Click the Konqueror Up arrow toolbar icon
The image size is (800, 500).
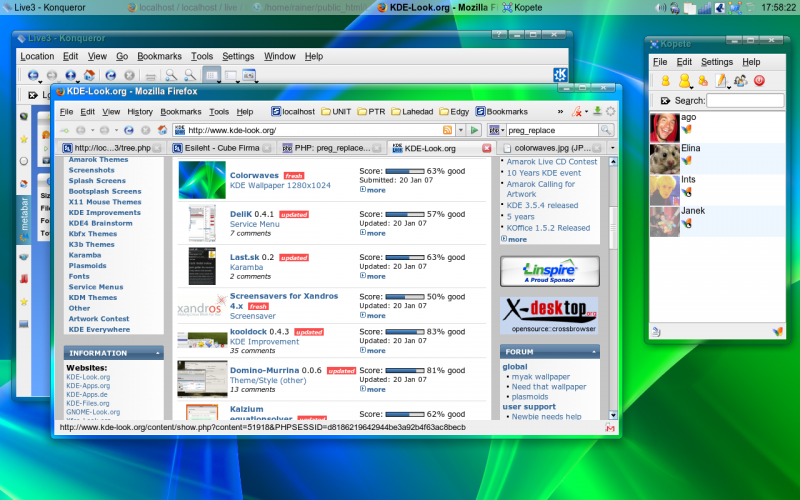(70, 75)
